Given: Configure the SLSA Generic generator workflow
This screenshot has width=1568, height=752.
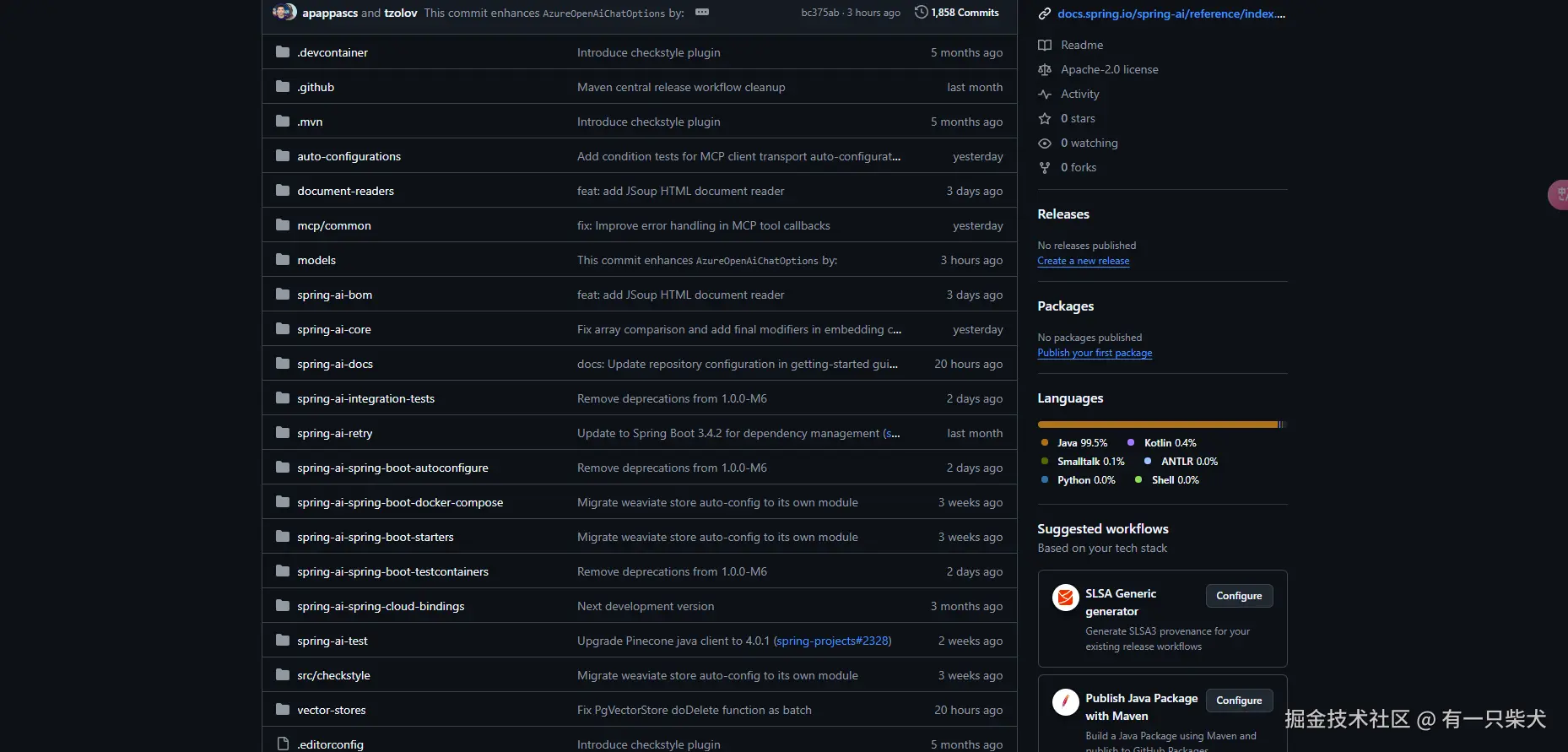Looking at the screenshot, I should point(1239,596).
